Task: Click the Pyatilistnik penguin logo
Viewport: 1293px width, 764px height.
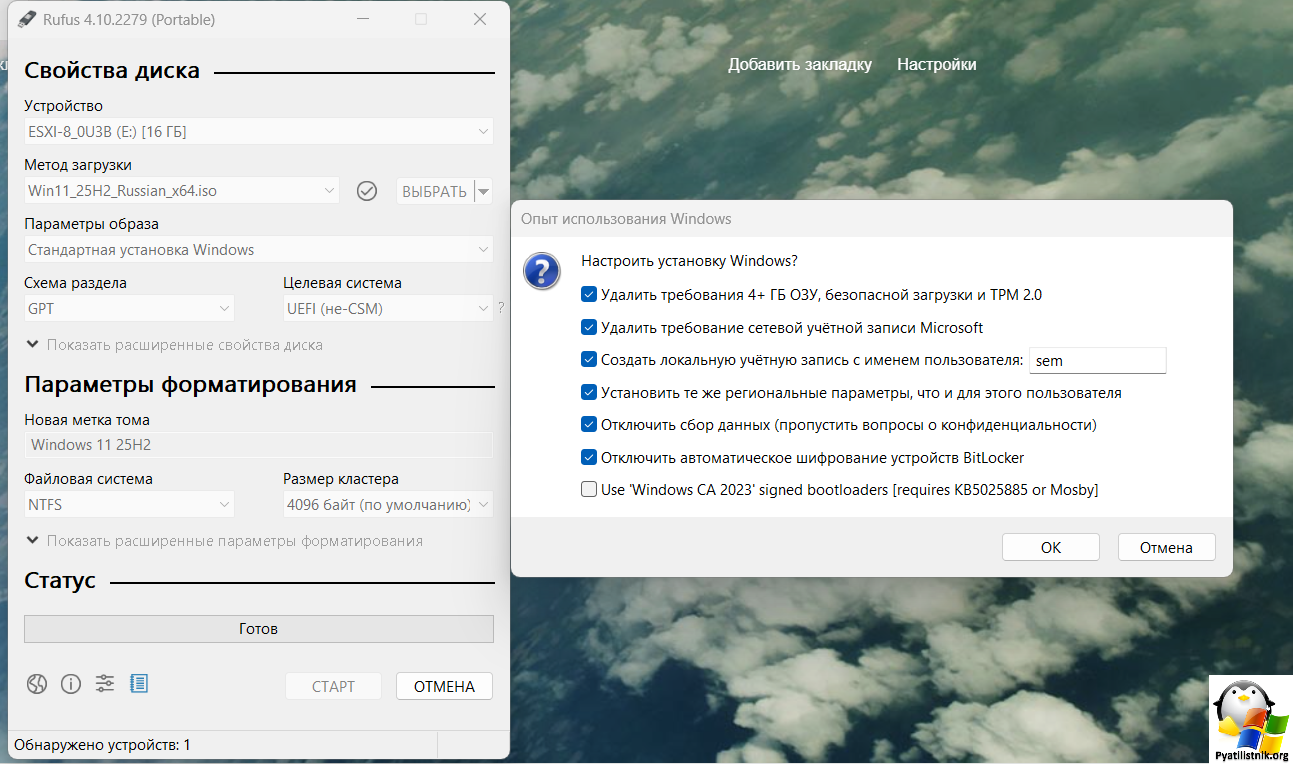Action: pos(1250,717)
